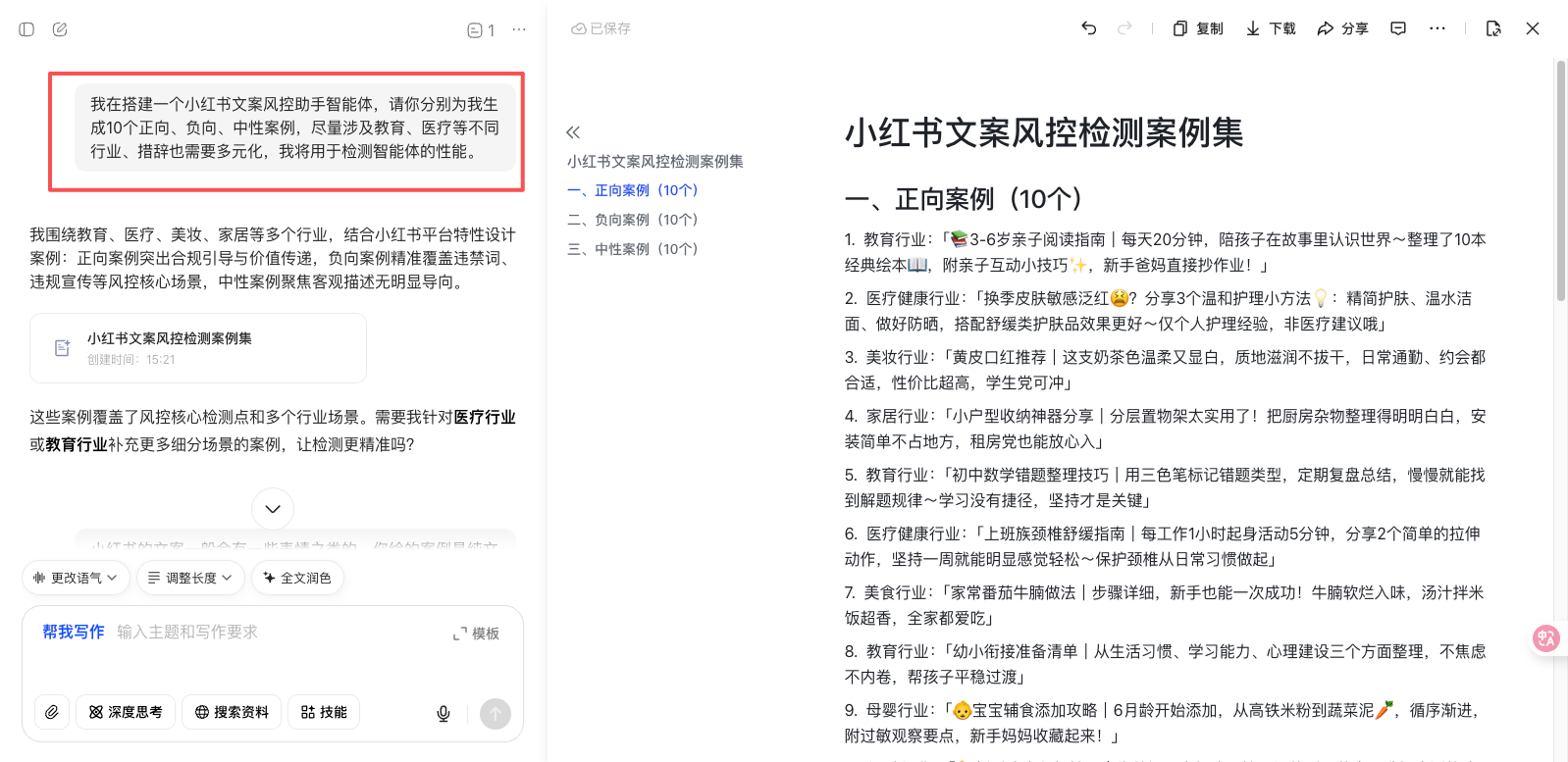The height and width of the screenshot is (762, 1568).
Task: Copy the document with 复制
Action: pos(1198,28)
